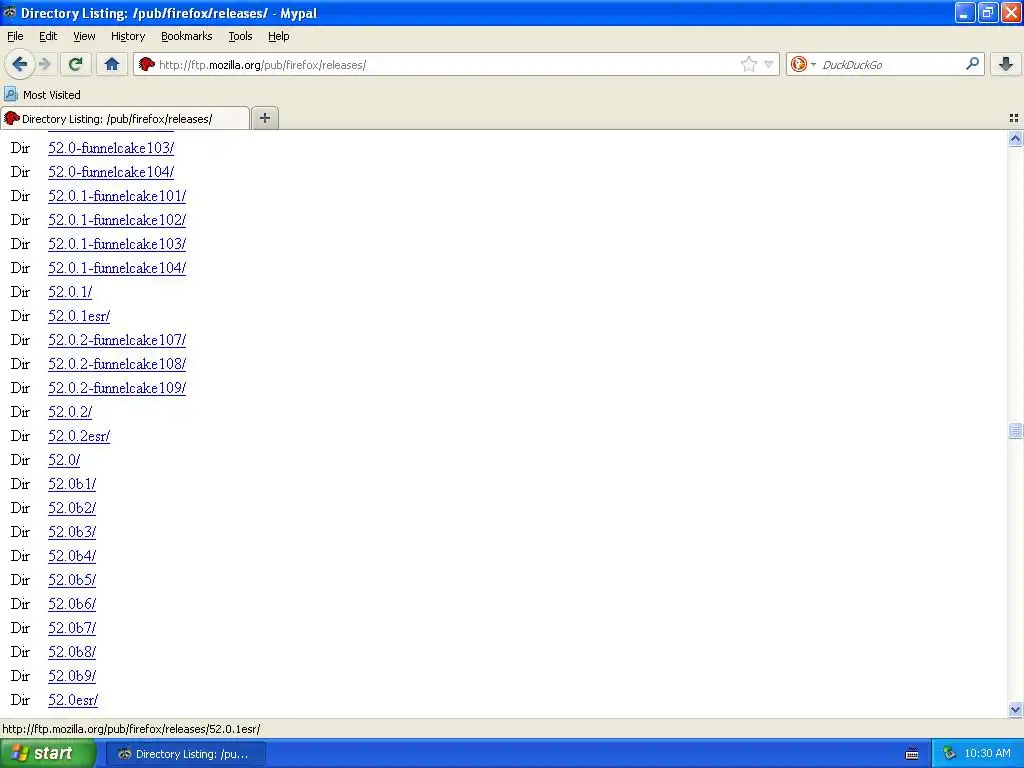
Task: Open the View menu
Action: coord(84,36)
